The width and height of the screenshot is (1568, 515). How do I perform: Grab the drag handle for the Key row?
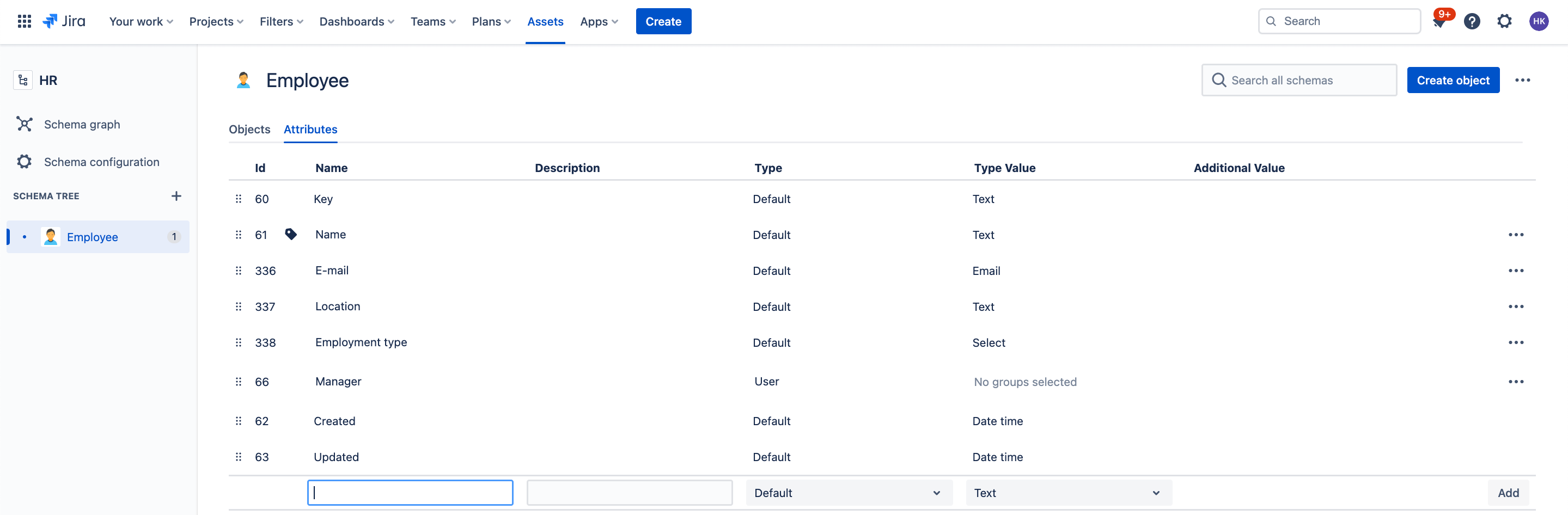(x=239, y=199)
